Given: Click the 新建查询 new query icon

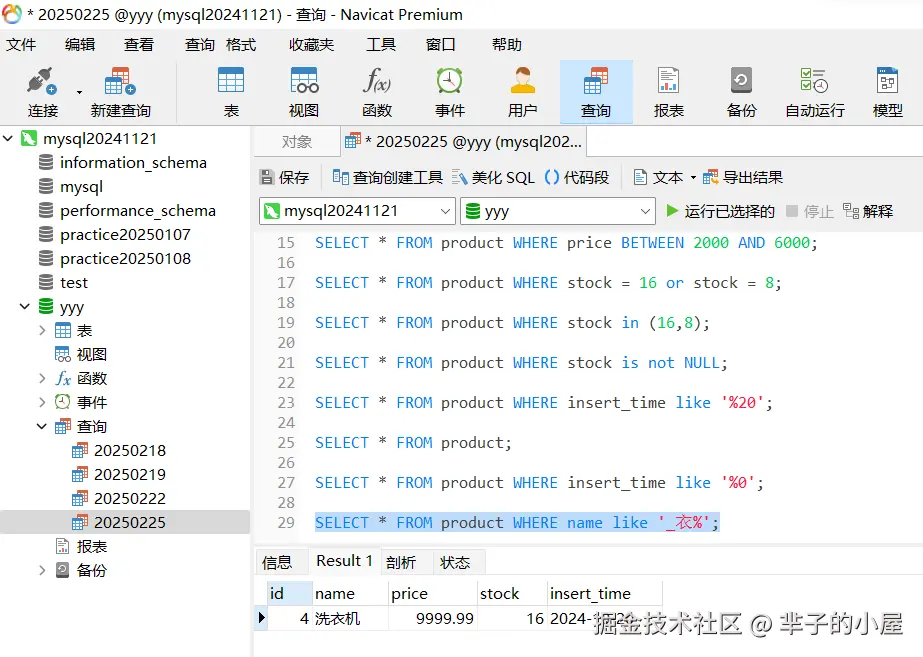Looking at the screenshot, I should [x=121, y=92].
